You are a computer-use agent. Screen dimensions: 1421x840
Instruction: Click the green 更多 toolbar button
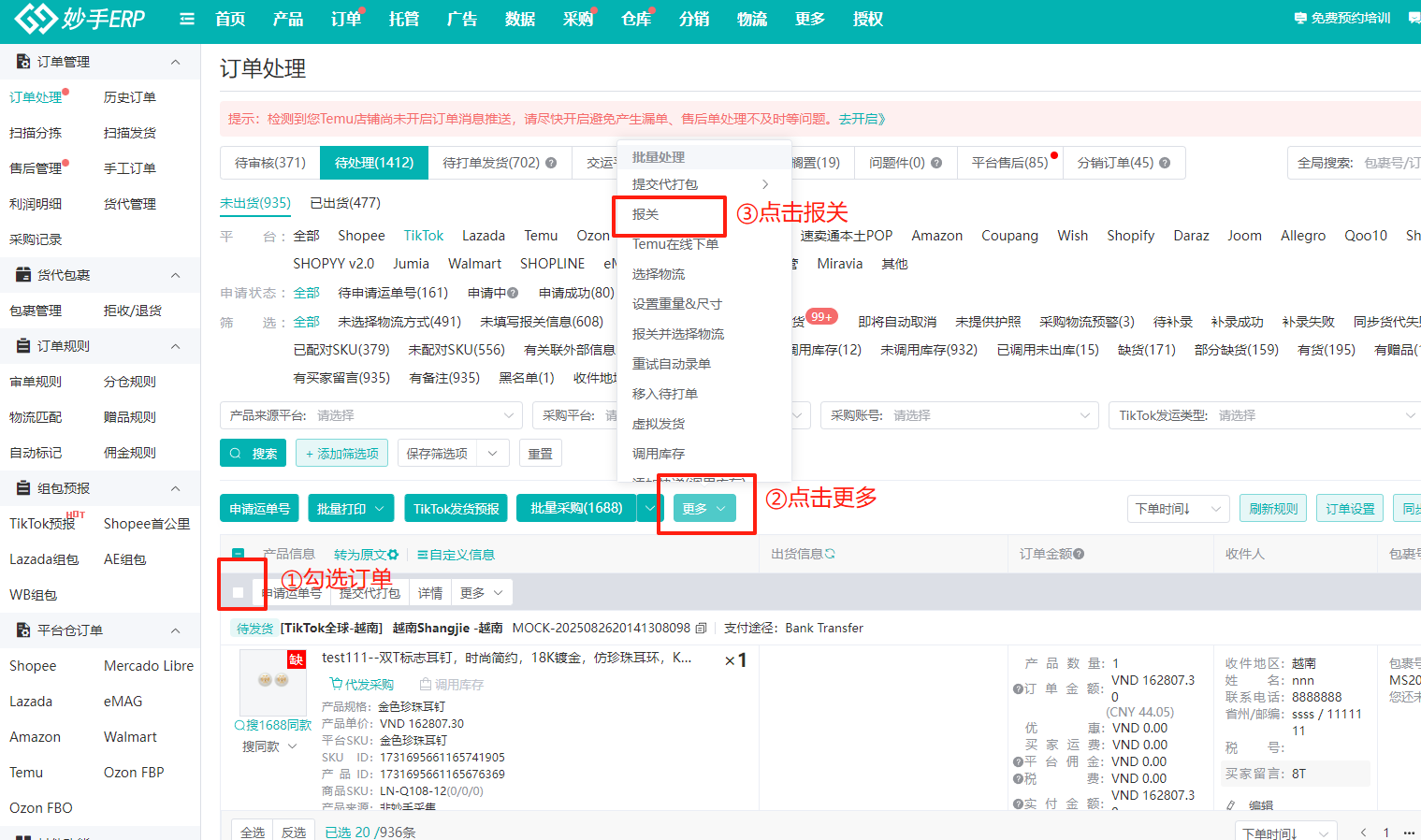click(704, 508)
